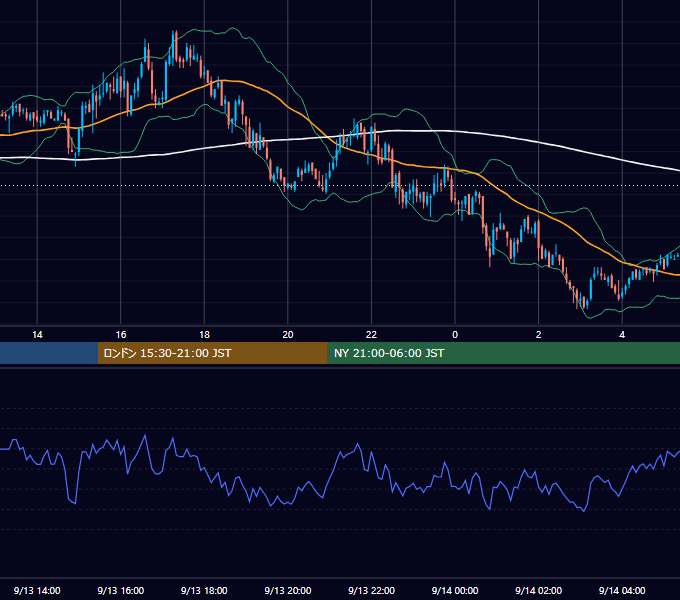Click the 9/13 20:00 date label
The height and width of the screenshot is (600, 680).
point(288,590)
